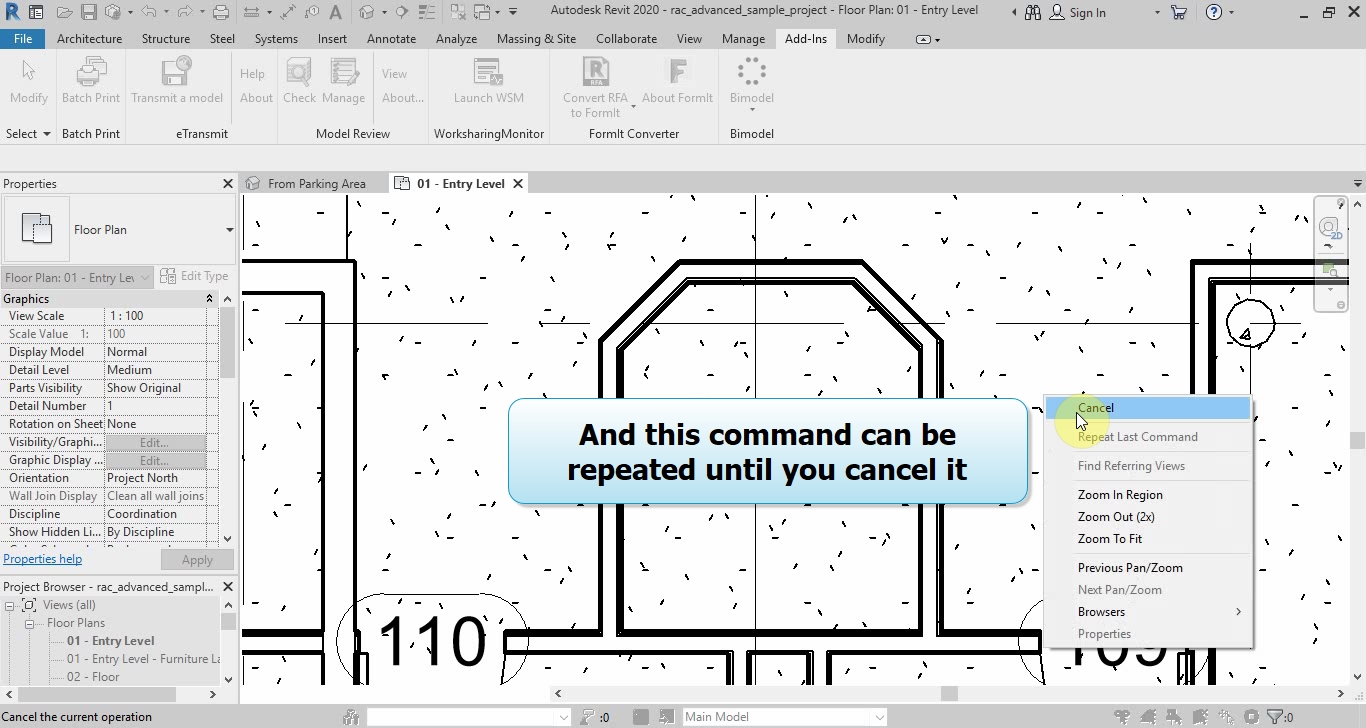
Task: Click the Transmit a model icon
Action: click(176, 73)
